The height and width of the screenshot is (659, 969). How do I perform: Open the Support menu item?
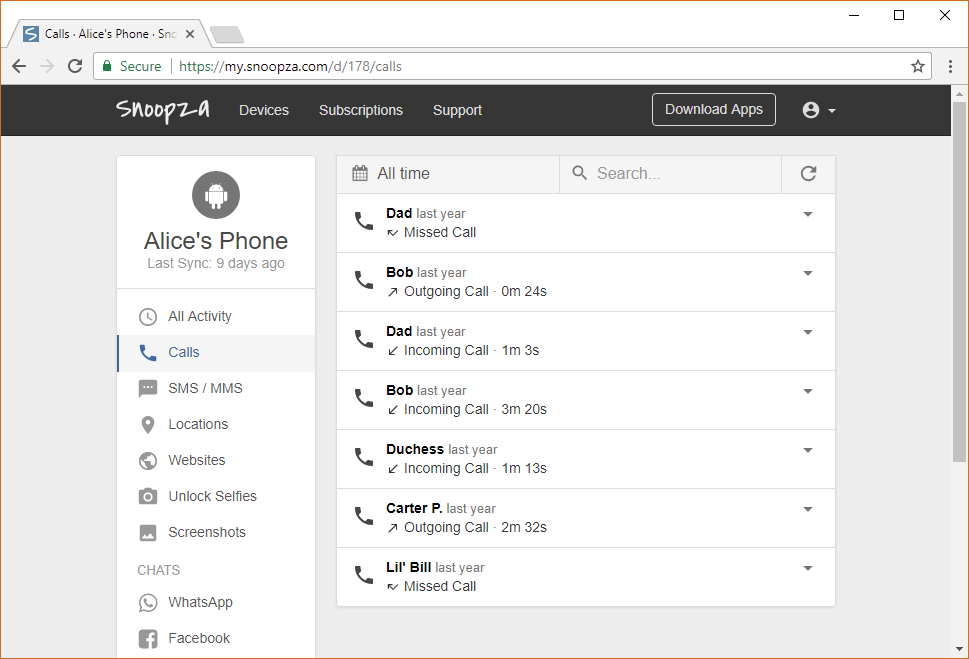tap(457, 110)
